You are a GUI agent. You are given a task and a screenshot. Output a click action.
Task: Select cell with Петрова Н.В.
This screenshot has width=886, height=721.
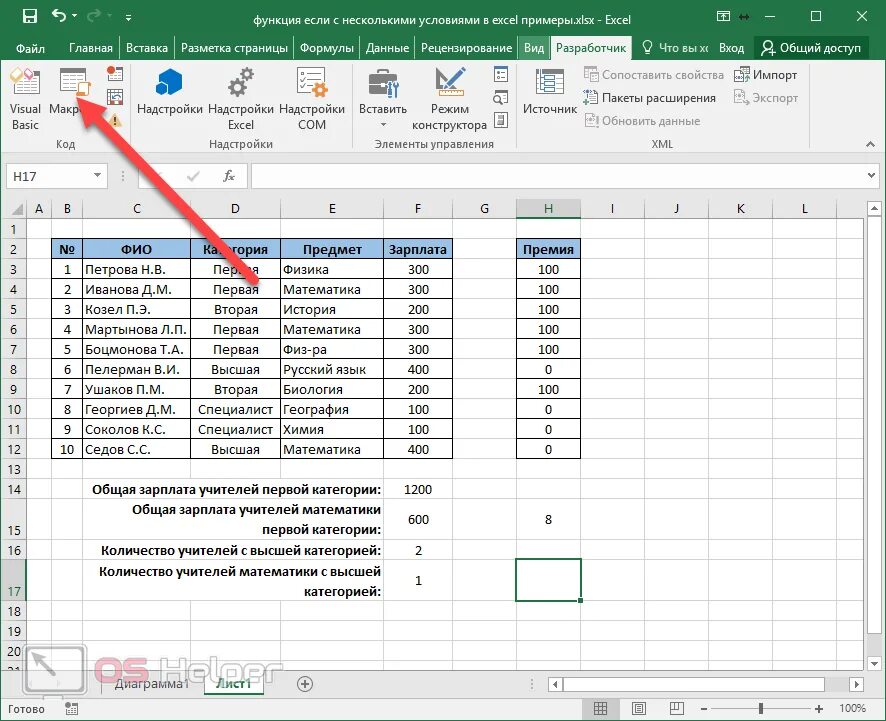(136, 270)
